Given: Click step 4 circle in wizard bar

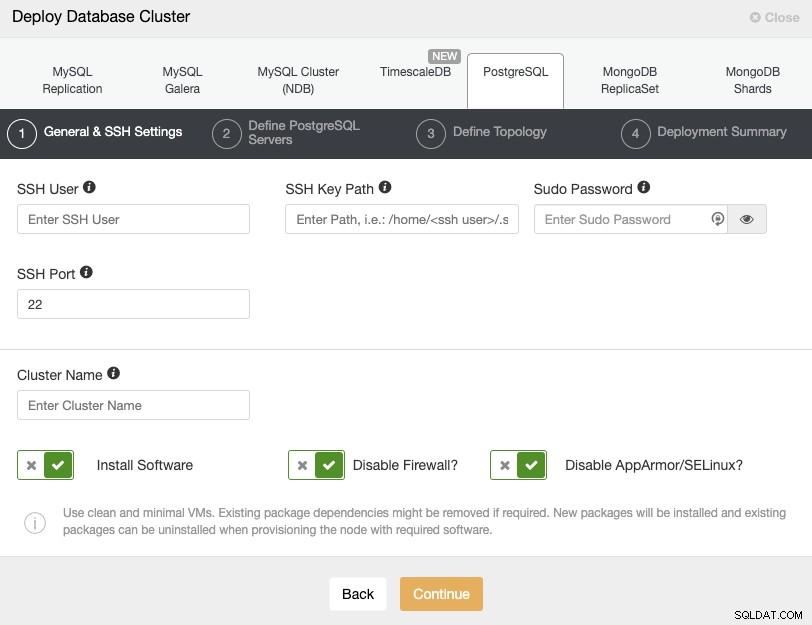Looking at the screenshot, I should click(635, 134).
